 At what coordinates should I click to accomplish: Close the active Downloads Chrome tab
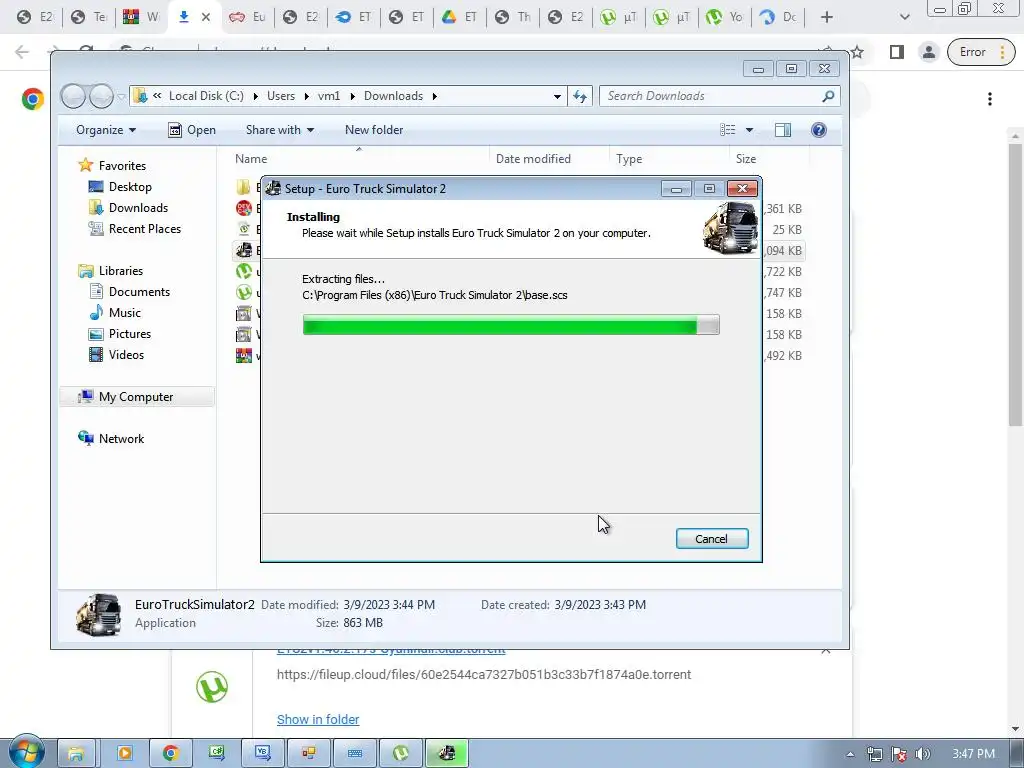point(206,17)
